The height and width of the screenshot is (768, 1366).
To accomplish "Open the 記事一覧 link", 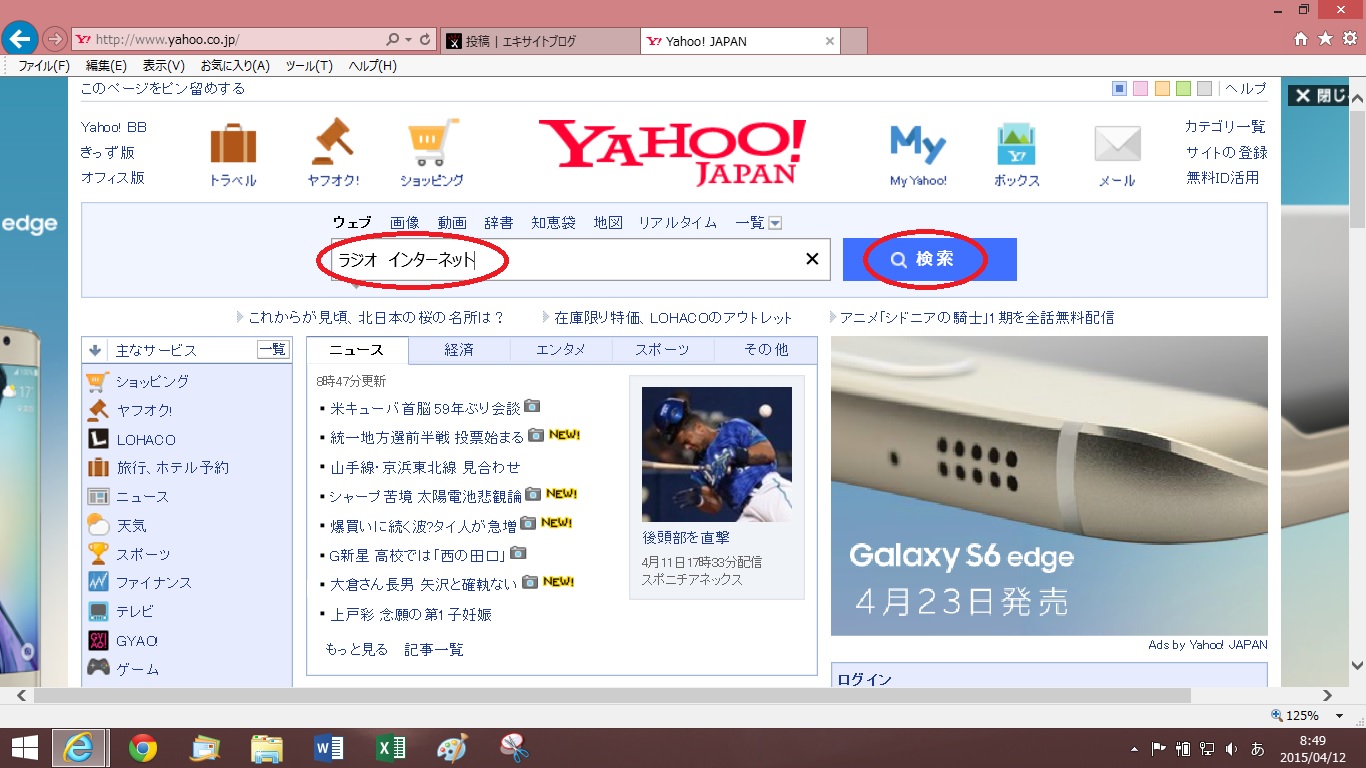I will coord(434,650).
